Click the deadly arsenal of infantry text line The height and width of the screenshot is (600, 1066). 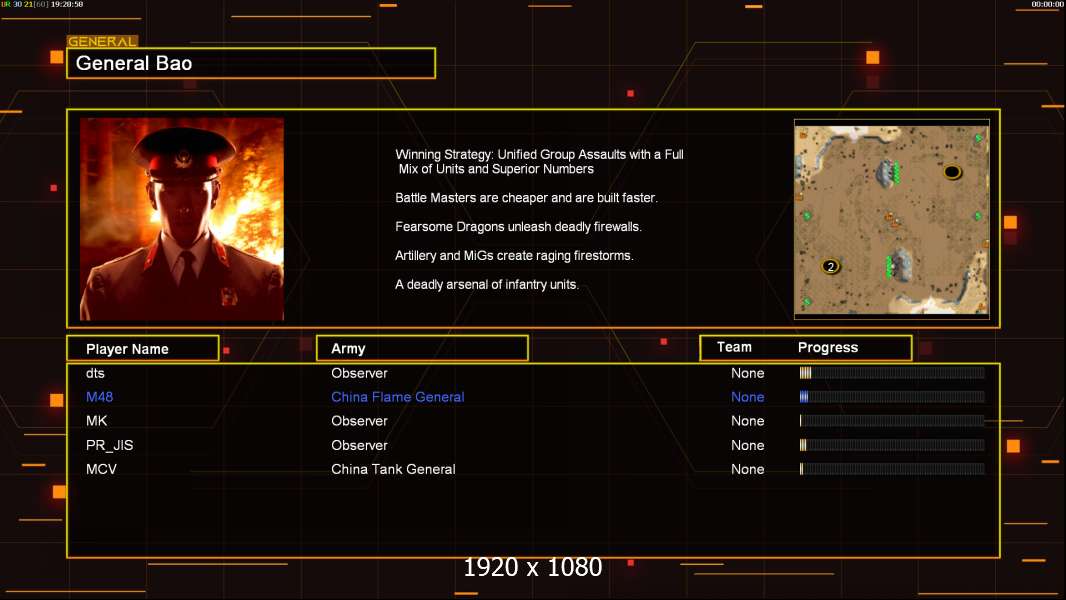pos(487,285)
